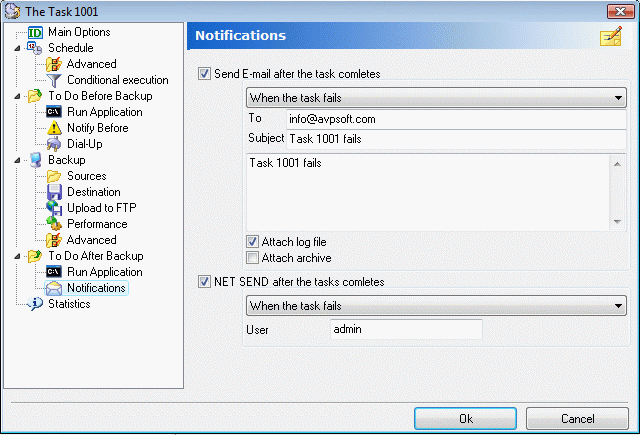Collapse the Backup tree node
This screenshot has height=435, width=640.
pyautogui.click(x=18, y=160)
